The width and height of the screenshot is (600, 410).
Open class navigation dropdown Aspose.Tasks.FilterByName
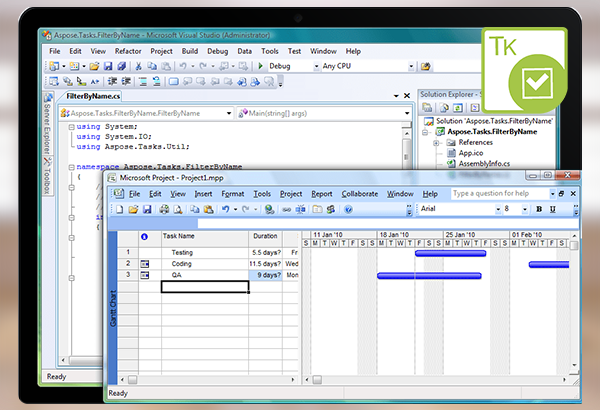(229, 113)
